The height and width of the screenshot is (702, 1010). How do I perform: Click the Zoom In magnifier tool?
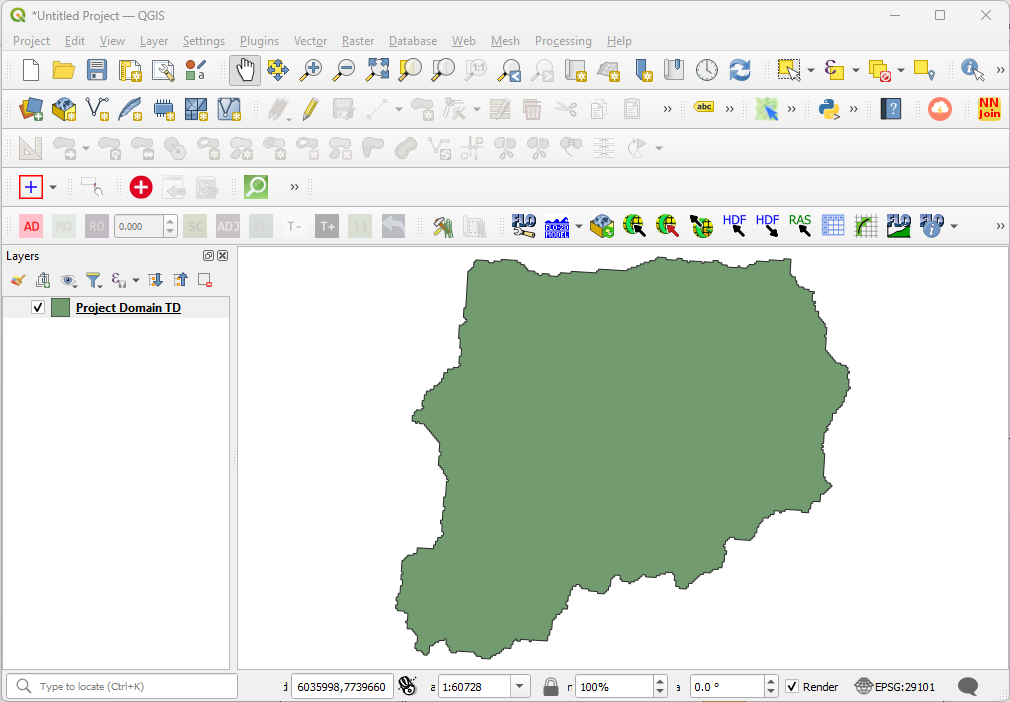pyautogui.click(x=312, y=70)
